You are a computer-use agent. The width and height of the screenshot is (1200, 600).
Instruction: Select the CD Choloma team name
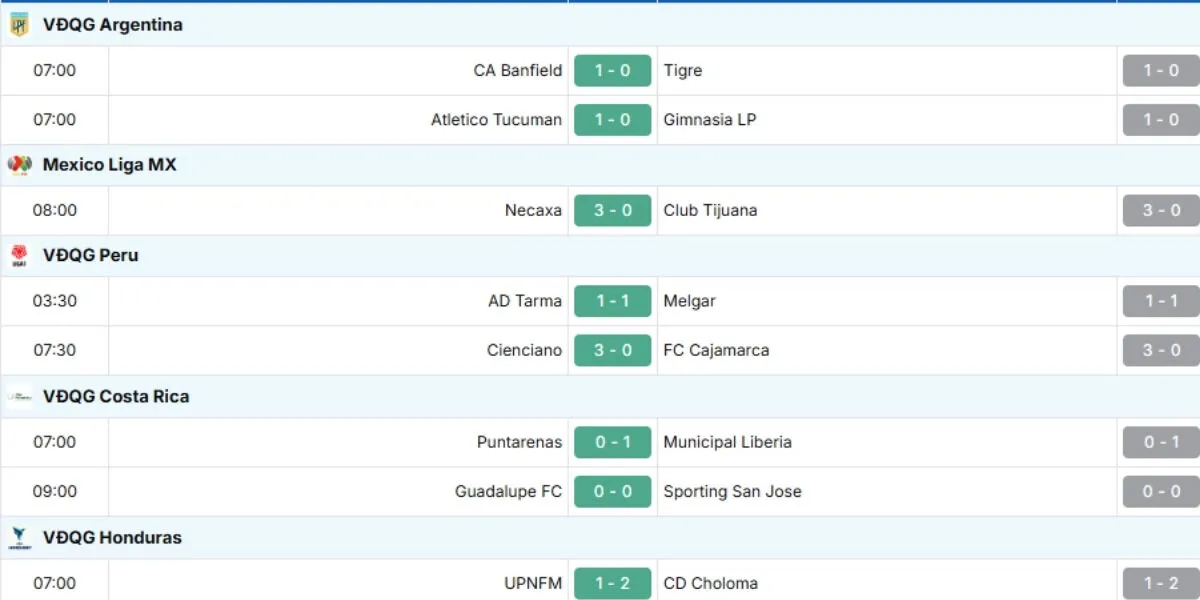pyautogui.click(x=710, y=583)
